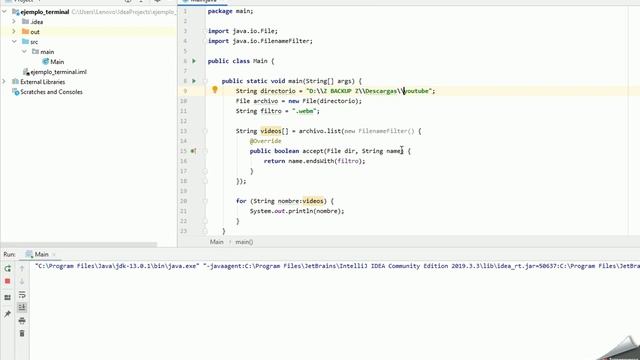Jump down the stack trace
Viewport: 640px width, 360px height.
click(22, 281)
